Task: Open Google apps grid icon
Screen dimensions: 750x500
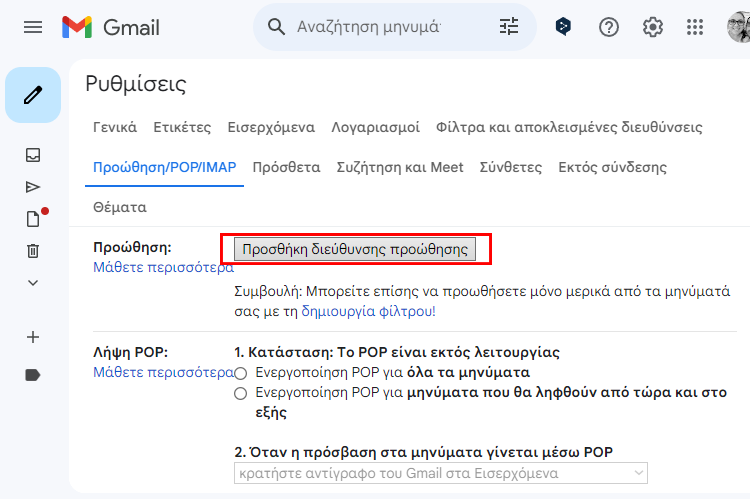Action: pyautogui.click(x=695, y=27)
